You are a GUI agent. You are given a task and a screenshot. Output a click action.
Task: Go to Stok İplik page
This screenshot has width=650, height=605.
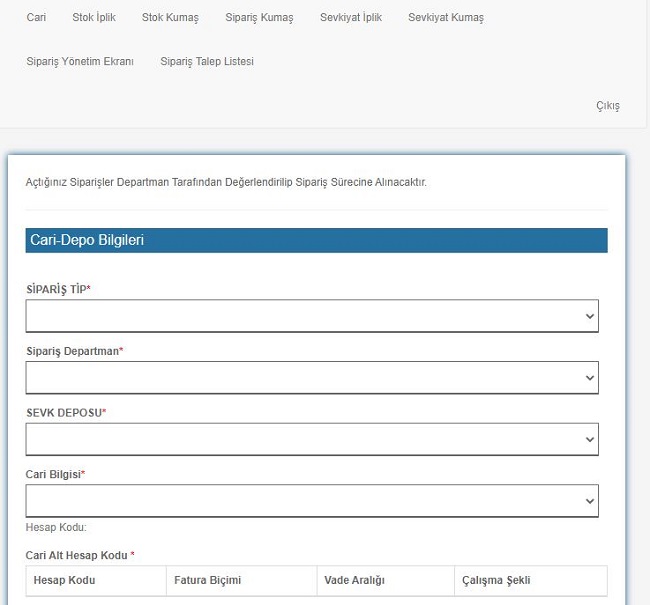pyautogui.click(x=94, y=17)
